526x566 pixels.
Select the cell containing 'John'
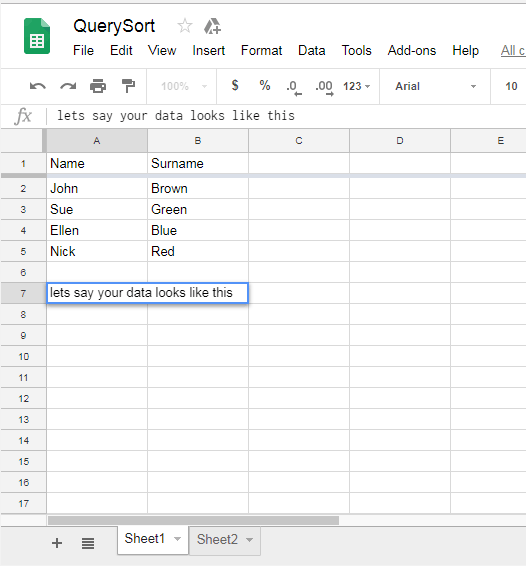(97, 188)
